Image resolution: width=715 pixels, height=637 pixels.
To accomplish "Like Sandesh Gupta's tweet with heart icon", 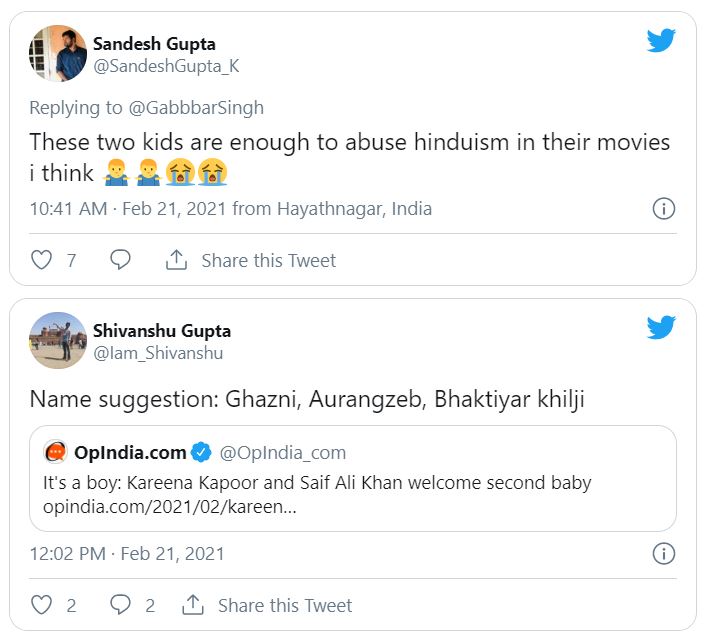I will 41,260.
